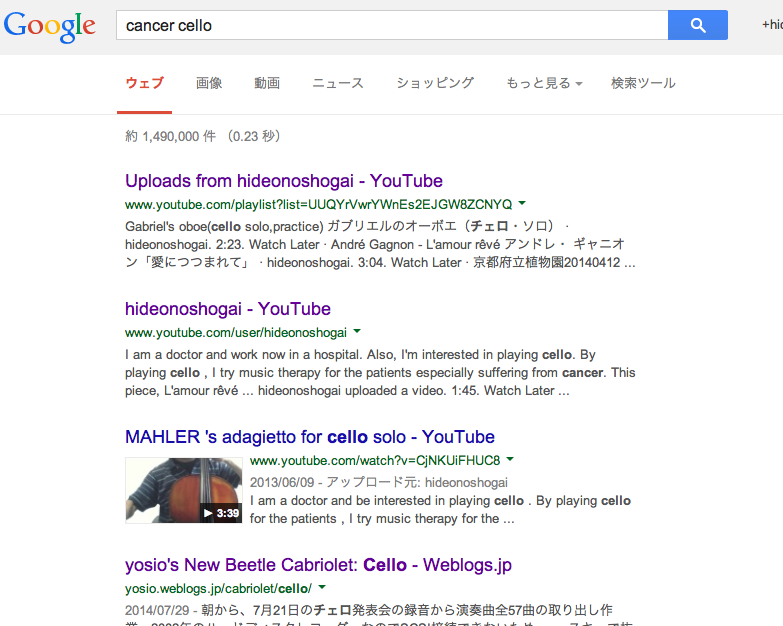Screen dimensions: 783x626
Task: Click the URL www.youtube.com/watch?v=CjNKUiFHUC8
Action: (375, 460)
